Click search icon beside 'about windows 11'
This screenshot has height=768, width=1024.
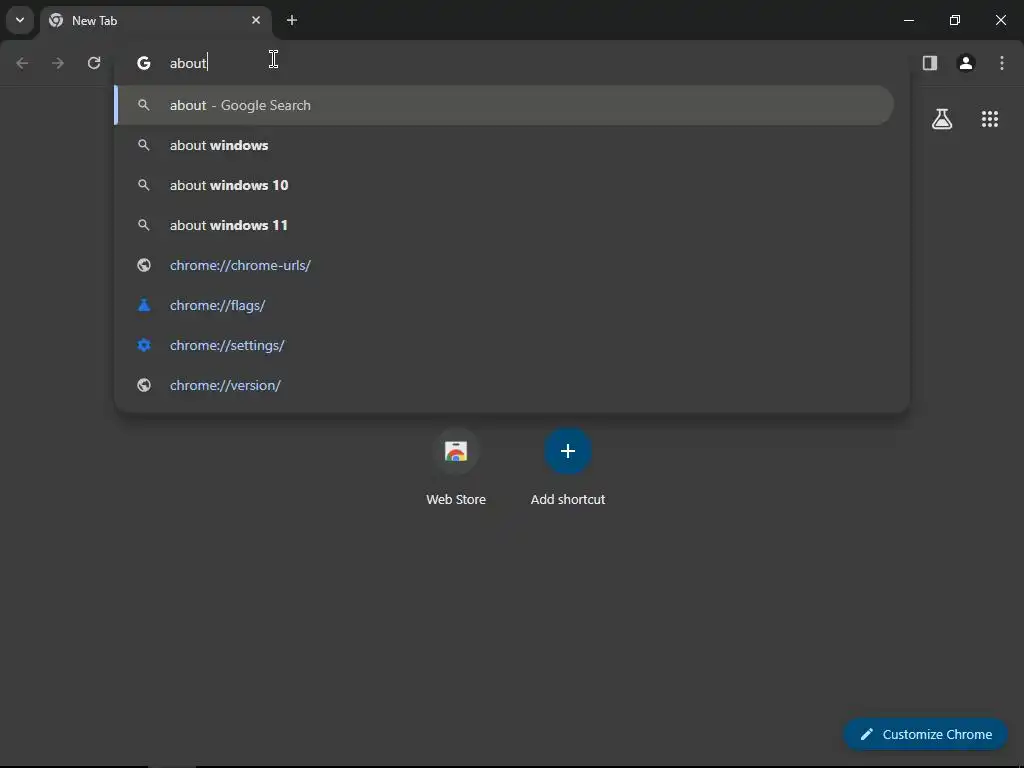(x=144, y=225)
